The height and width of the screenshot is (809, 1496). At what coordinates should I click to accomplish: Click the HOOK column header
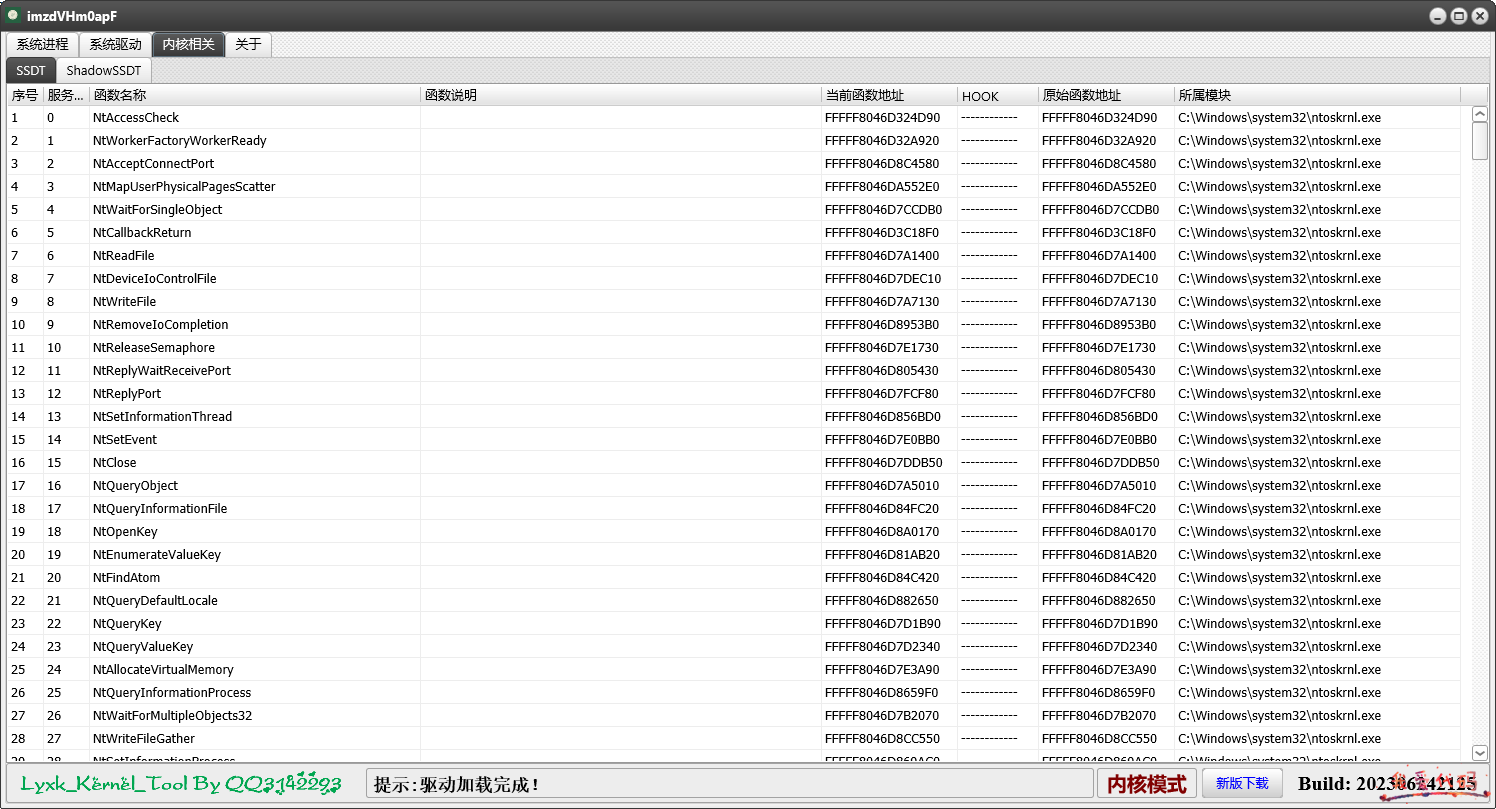(x=997, y=96)
